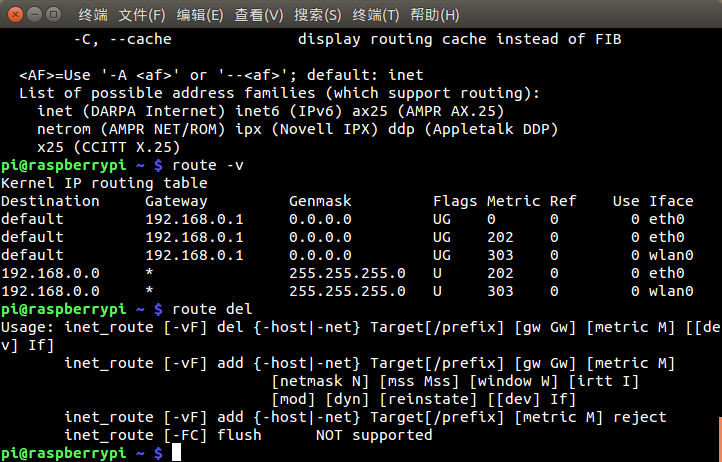Click the 'route -v' command text
The width and height of the screenshot is (722, 462).
(x=208, y=165)
